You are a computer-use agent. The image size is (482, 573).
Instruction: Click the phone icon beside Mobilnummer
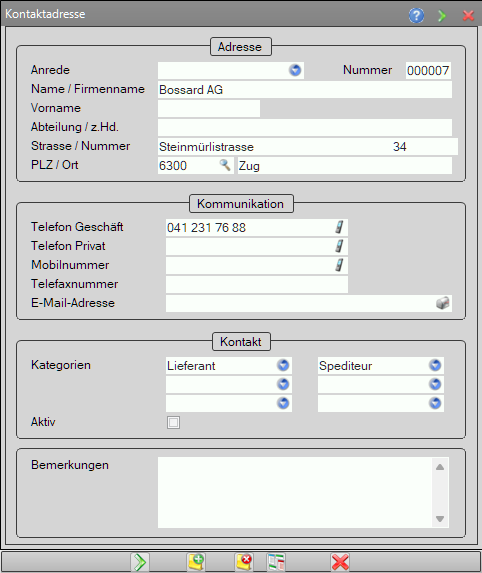point(339,265)
